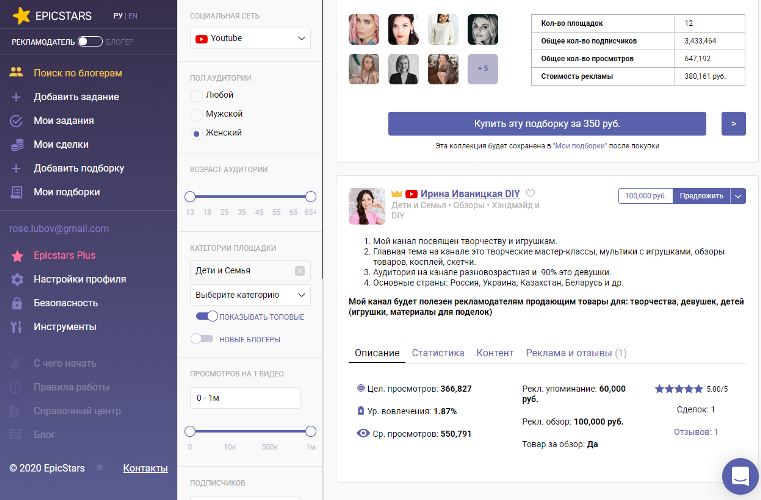Viewport: 761px width, 500px height.
Task: Switch to the Статистика tab
Action: point(438,353)
